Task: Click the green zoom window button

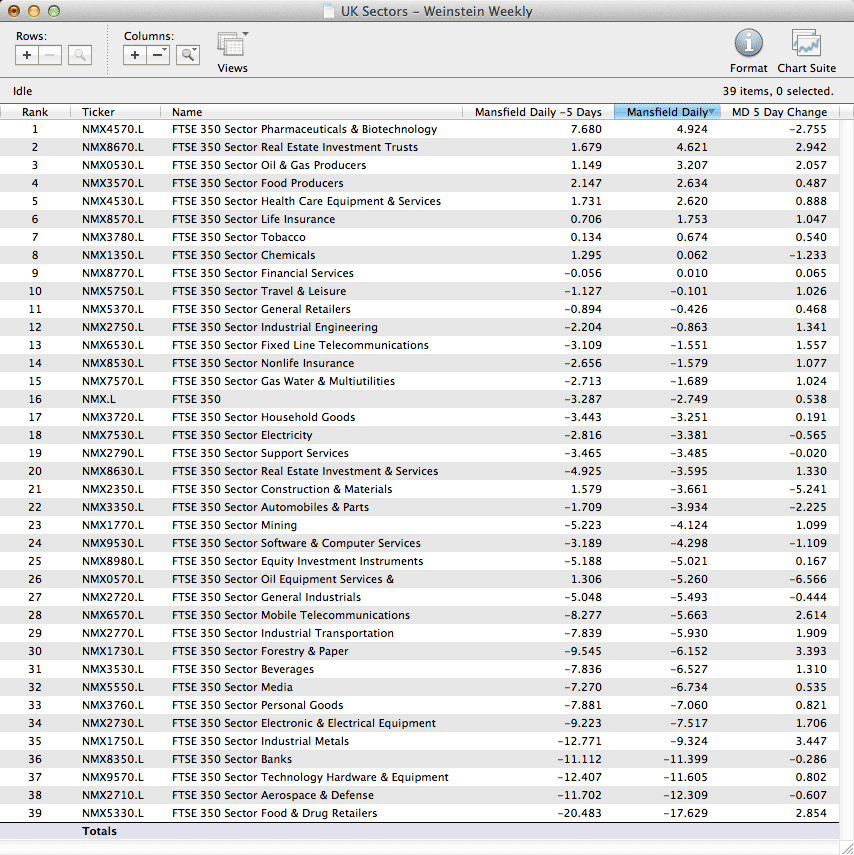Action: (x=54, y=11)
